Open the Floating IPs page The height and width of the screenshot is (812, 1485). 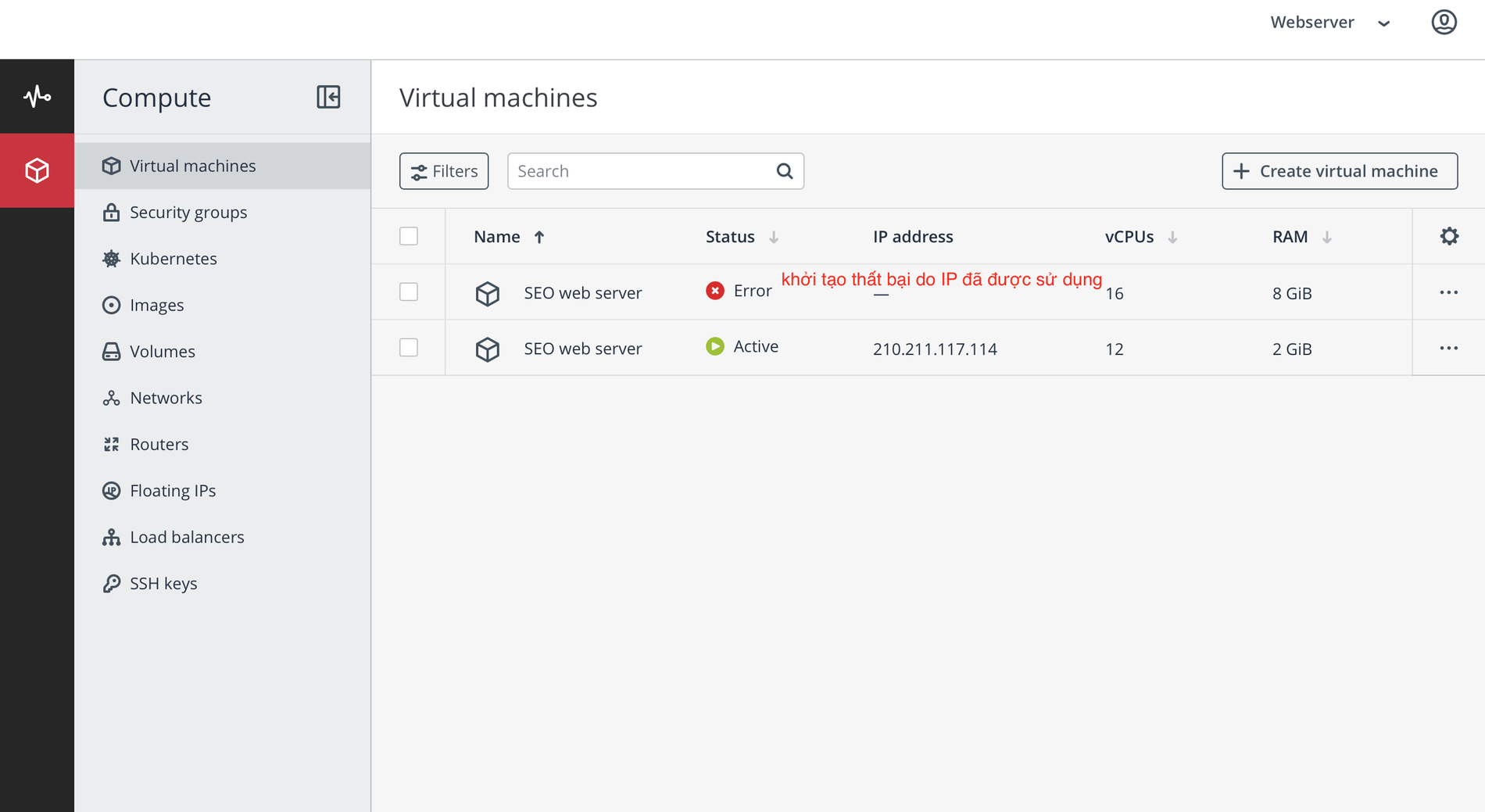click(172, 490)
